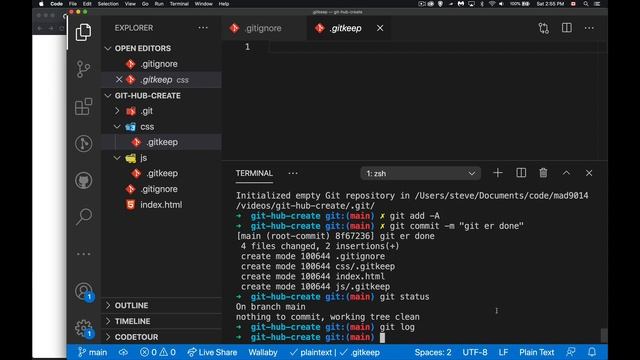Switch to the .gitignore editor tab

coord(264,28)
